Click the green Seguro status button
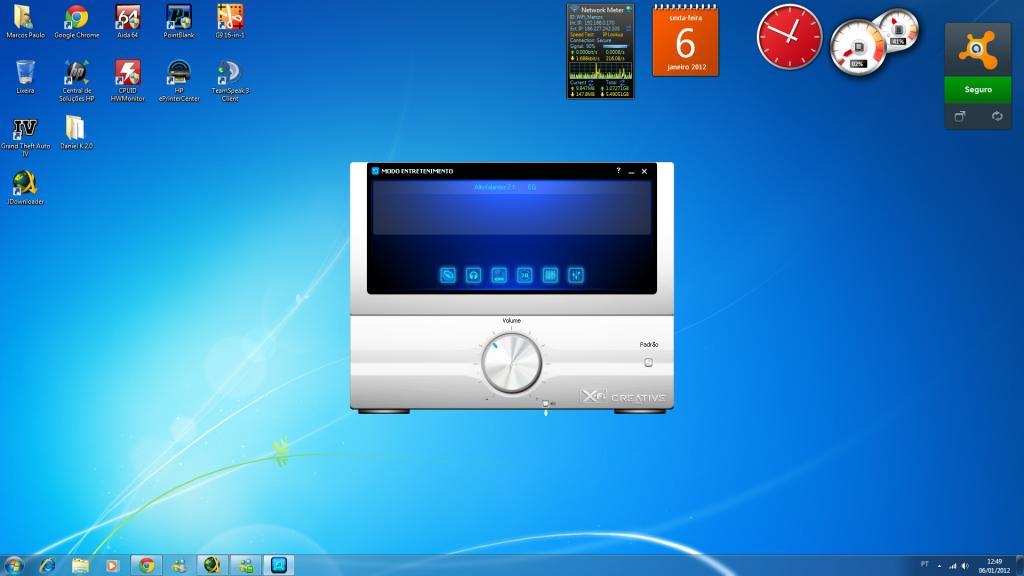The height and width of the screenshot is (576, 1024). [978, 89]
